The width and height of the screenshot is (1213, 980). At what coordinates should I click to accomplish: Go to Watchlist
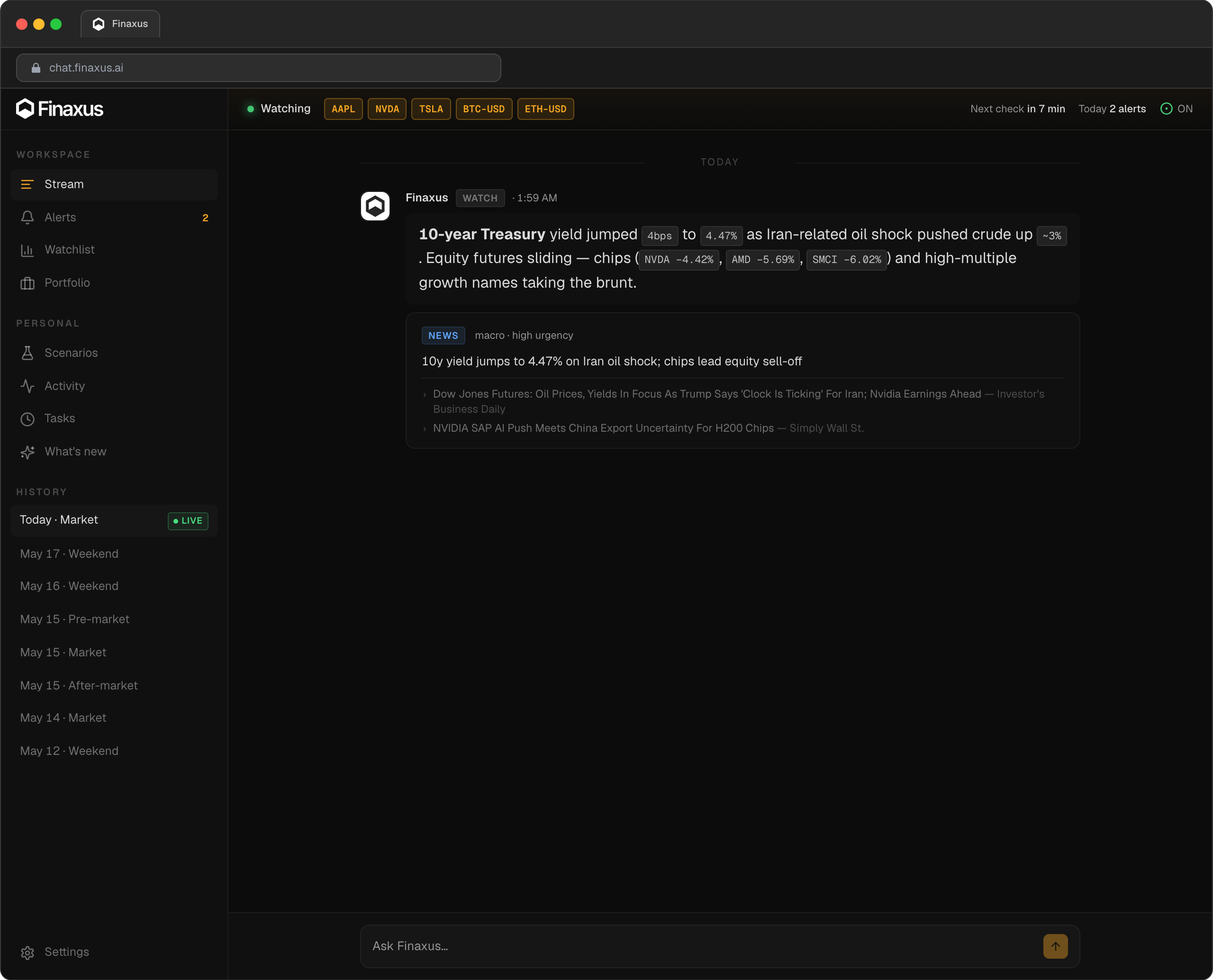point(114,250)
